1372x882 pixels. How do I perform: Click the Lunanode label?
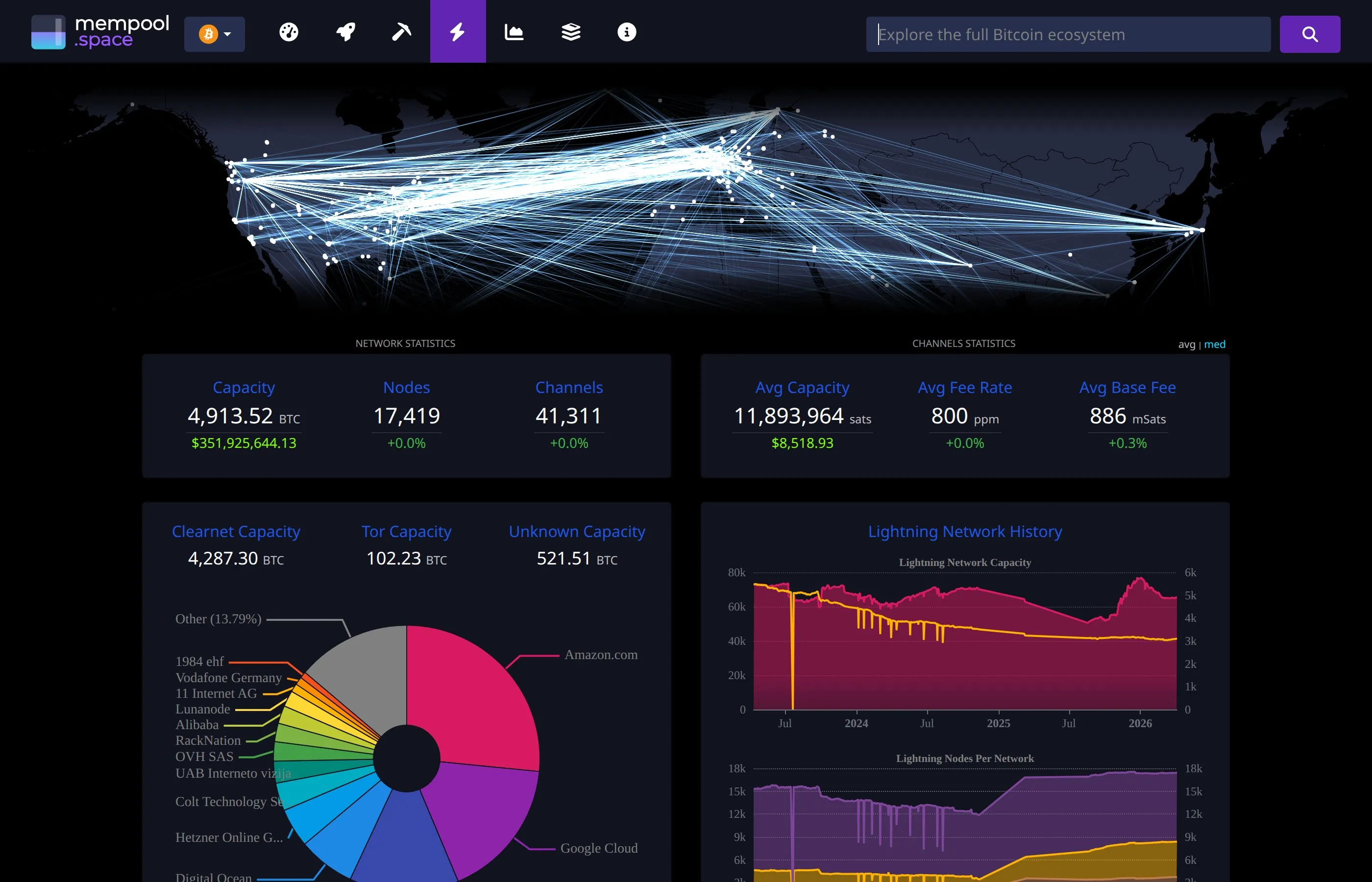tap(203, 709)
